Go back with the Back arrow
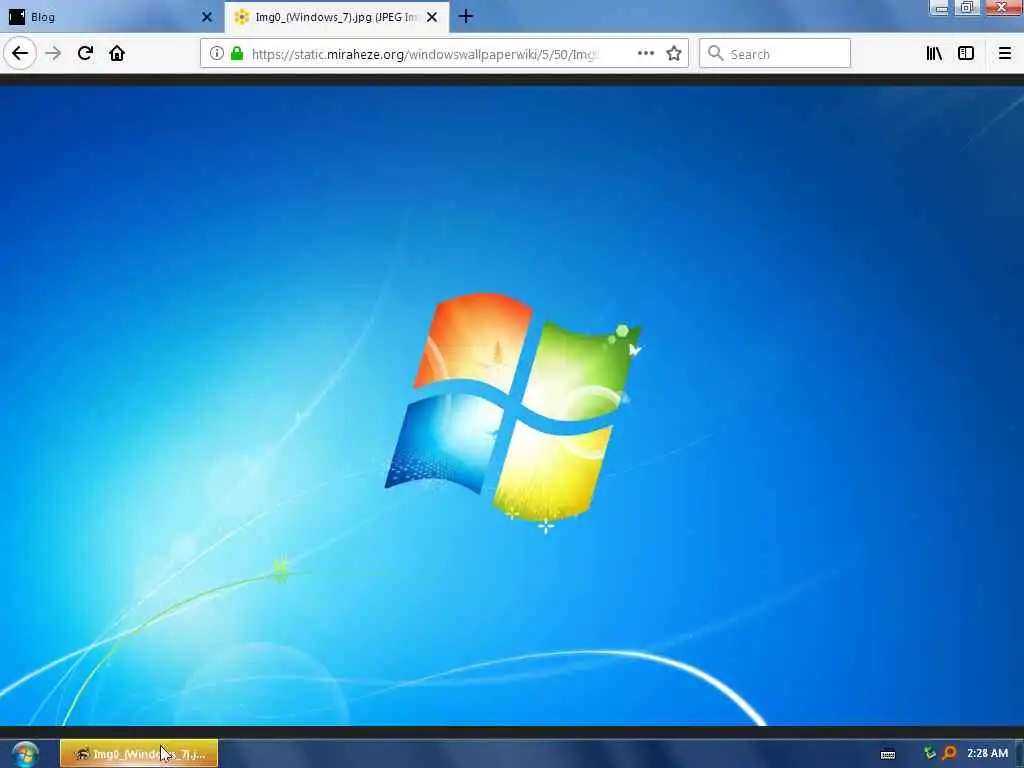The width and height of the screenshot is (1024, 768). pyautogui.click(x=20, y=53)
